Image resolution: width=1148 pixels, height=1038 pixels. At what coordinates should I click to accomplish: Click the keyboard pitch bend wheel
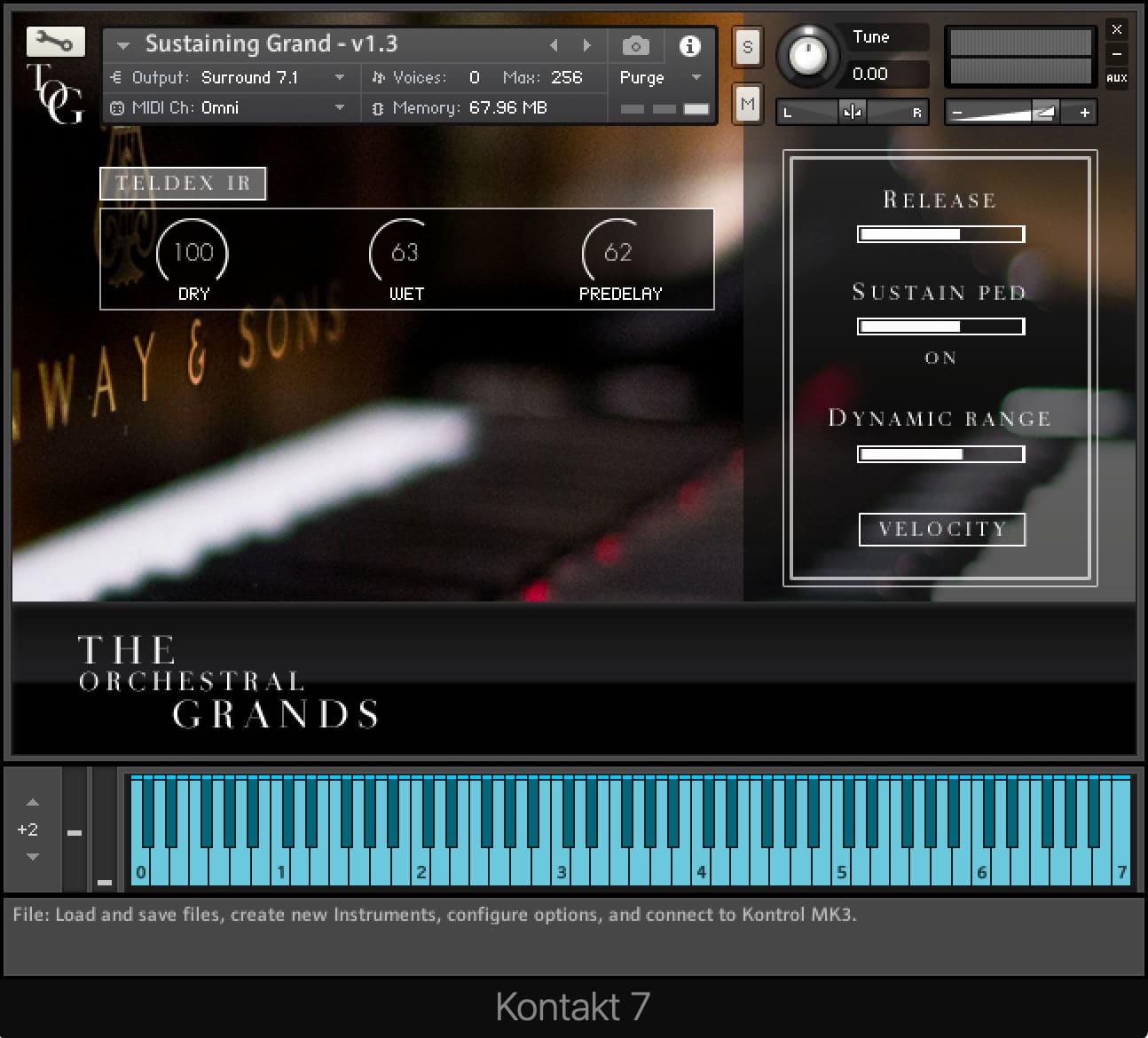(75, 830)
